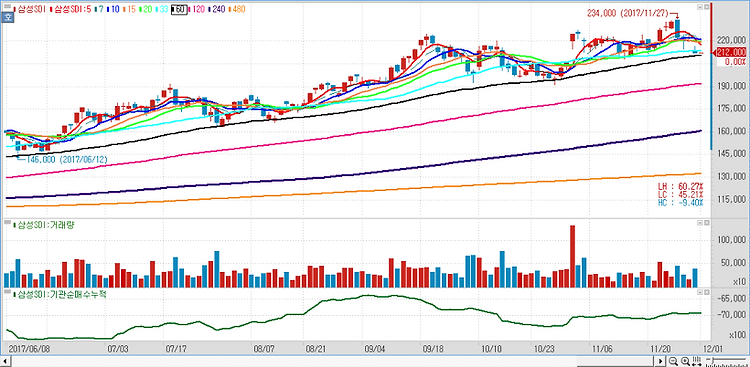Minimize the price chart pane

click(700, 7)
